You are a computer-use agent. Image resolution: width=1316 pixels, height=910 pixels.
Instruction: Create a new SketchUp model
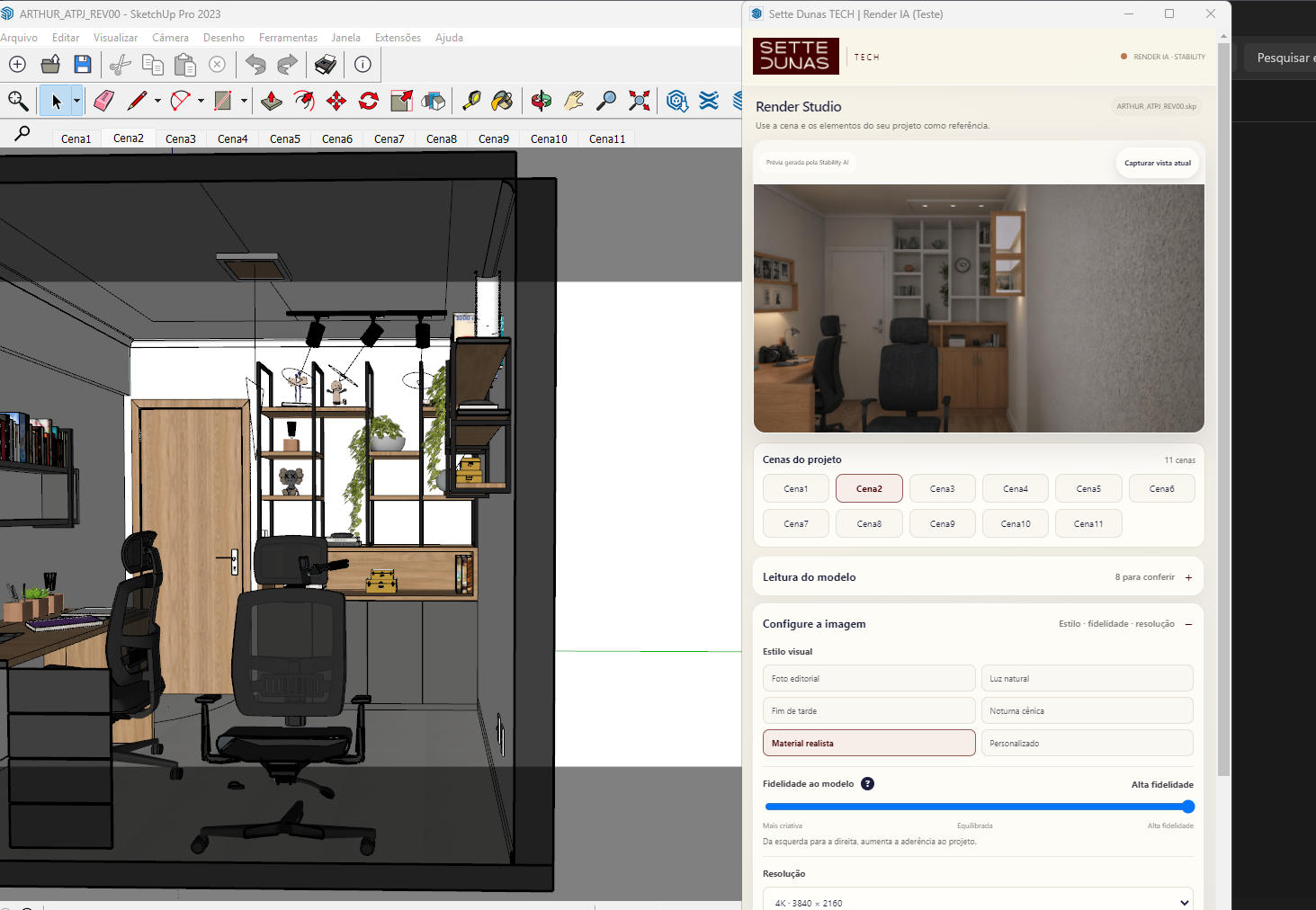coord(17,65)
